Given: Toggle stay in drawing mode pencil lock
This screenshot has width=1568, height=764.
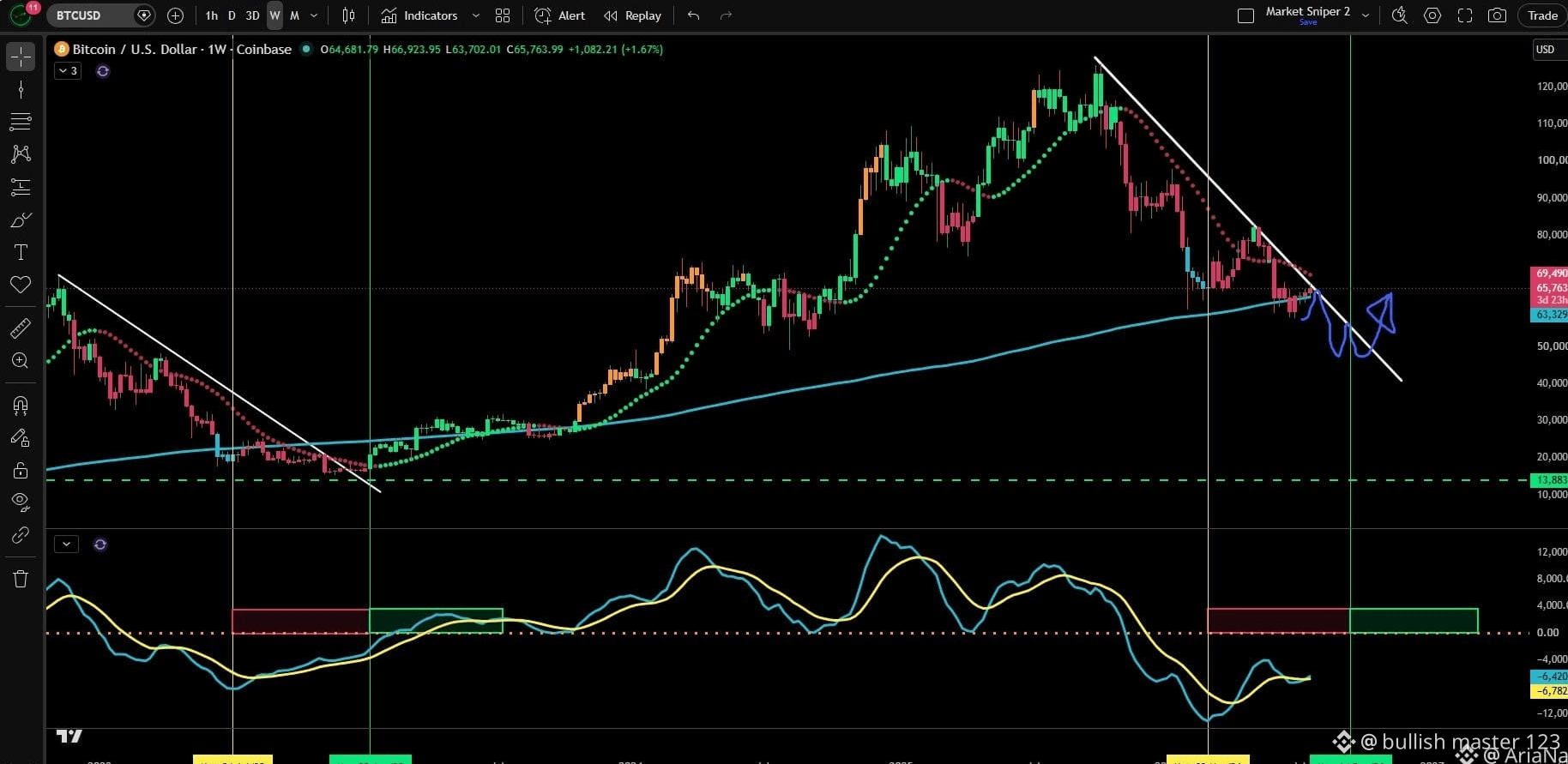Looking at the screenshot, I should click(x=21, y=437).
